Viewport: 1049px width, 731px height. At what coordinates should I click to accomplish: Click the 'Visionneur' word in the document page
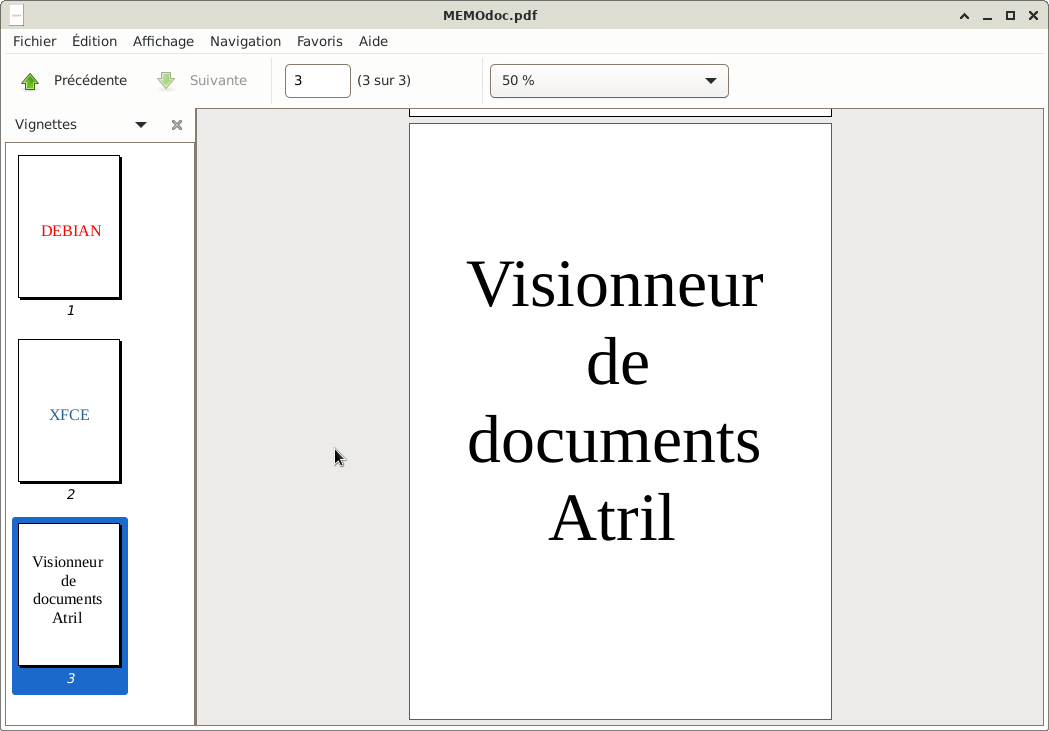(x=615, y=284)
